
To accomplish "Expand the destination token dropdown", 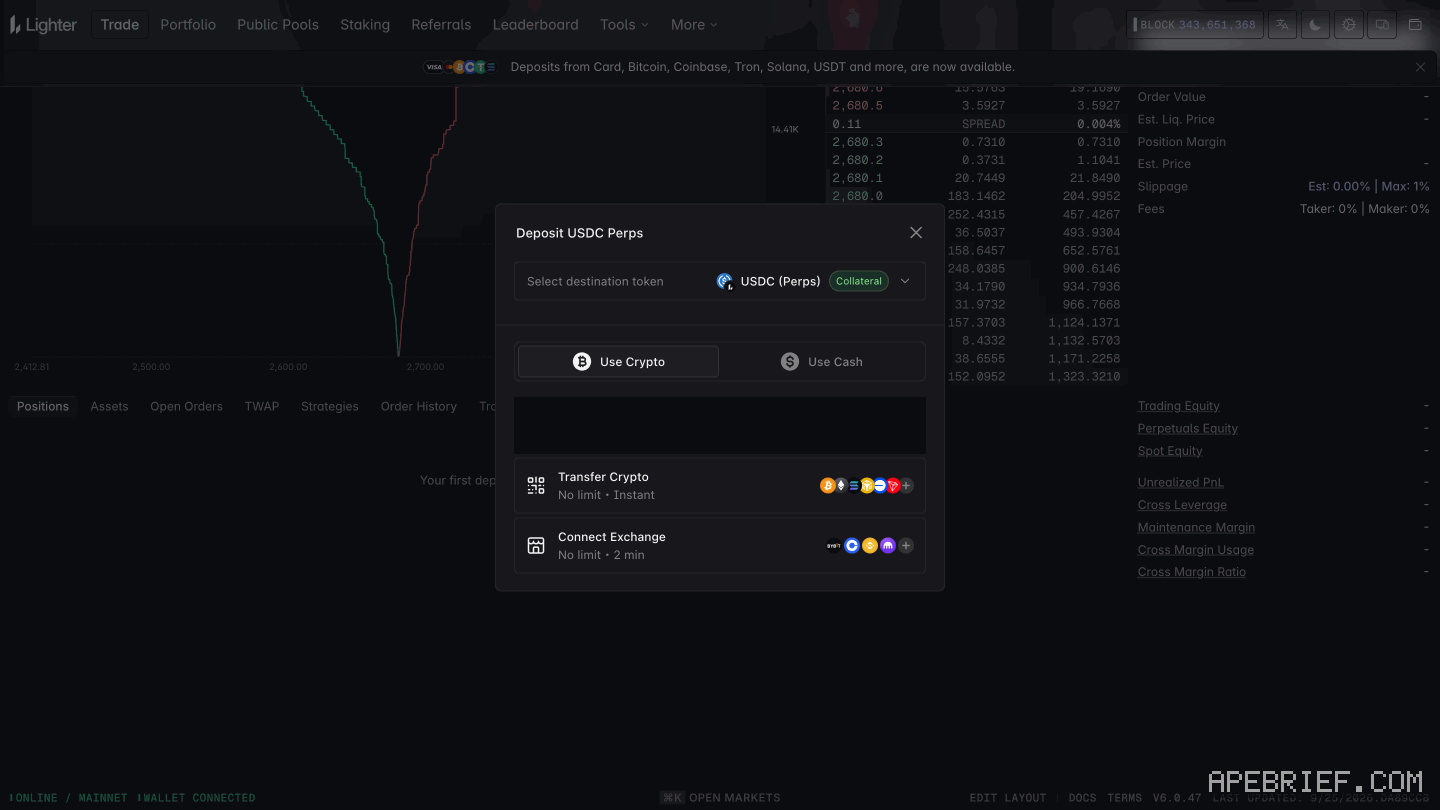I will [905, 281].
